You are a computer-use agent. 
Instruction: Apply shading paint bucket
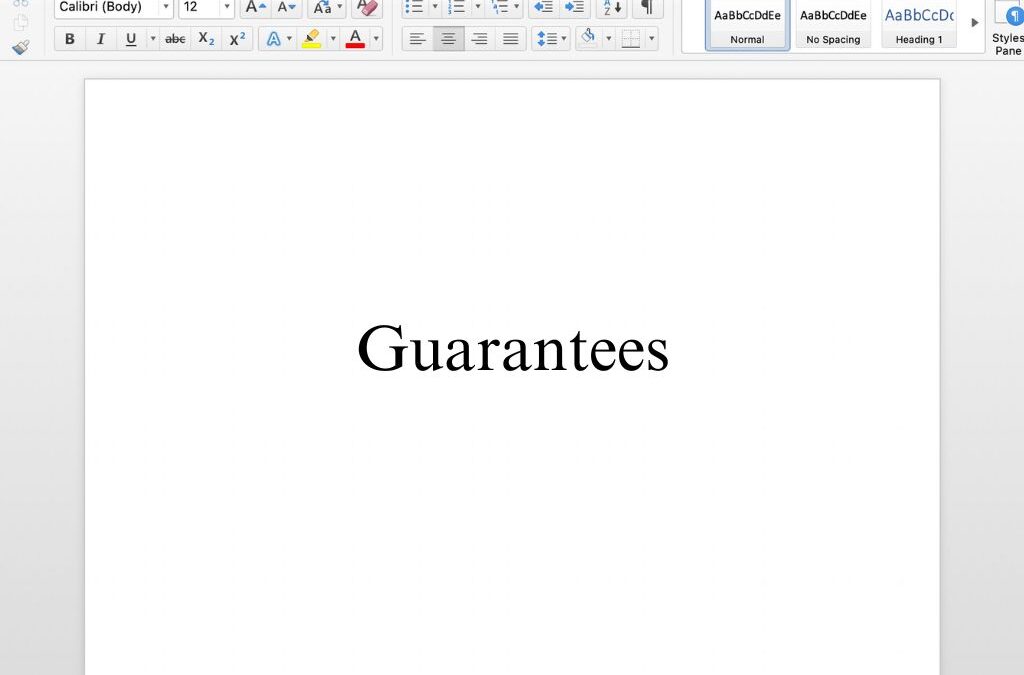[x=588, y=38]
